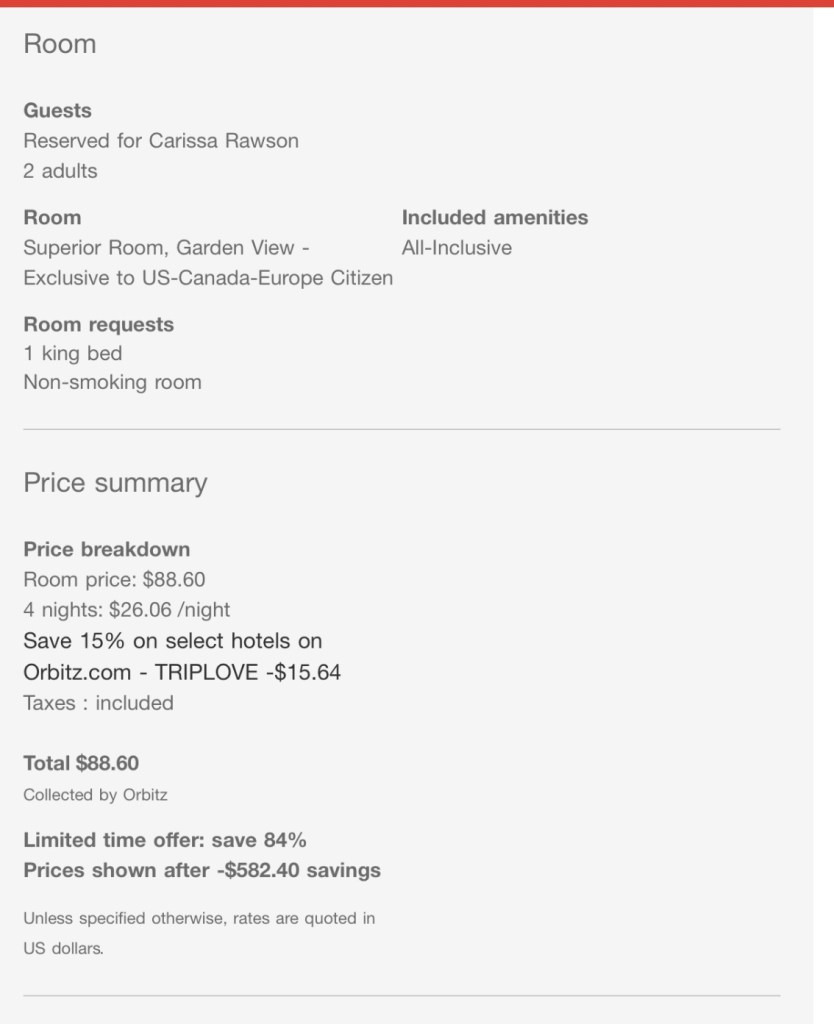Click the Included amenities label
The width and height of the screenshot is (834, 1024).
(495, 217)
